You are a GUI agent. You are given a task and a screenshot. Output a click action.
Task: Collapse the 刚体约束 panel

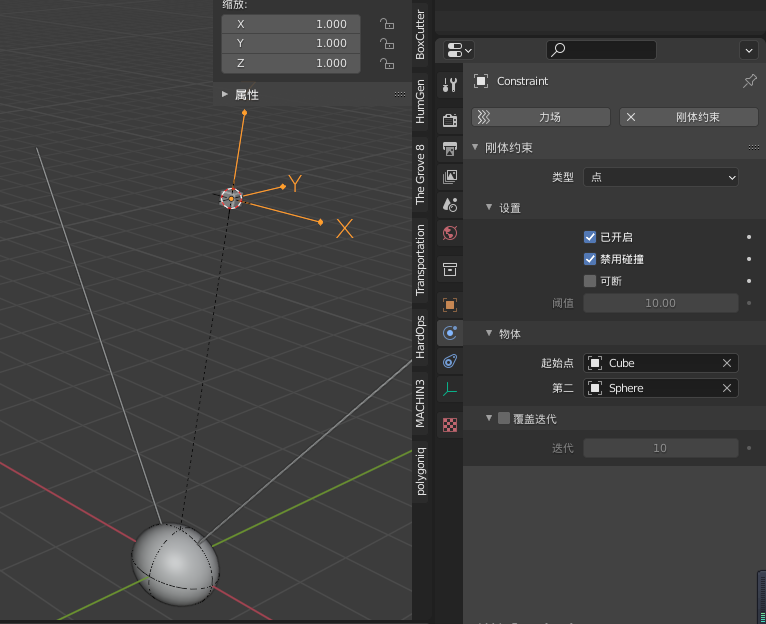coord(475,148)
